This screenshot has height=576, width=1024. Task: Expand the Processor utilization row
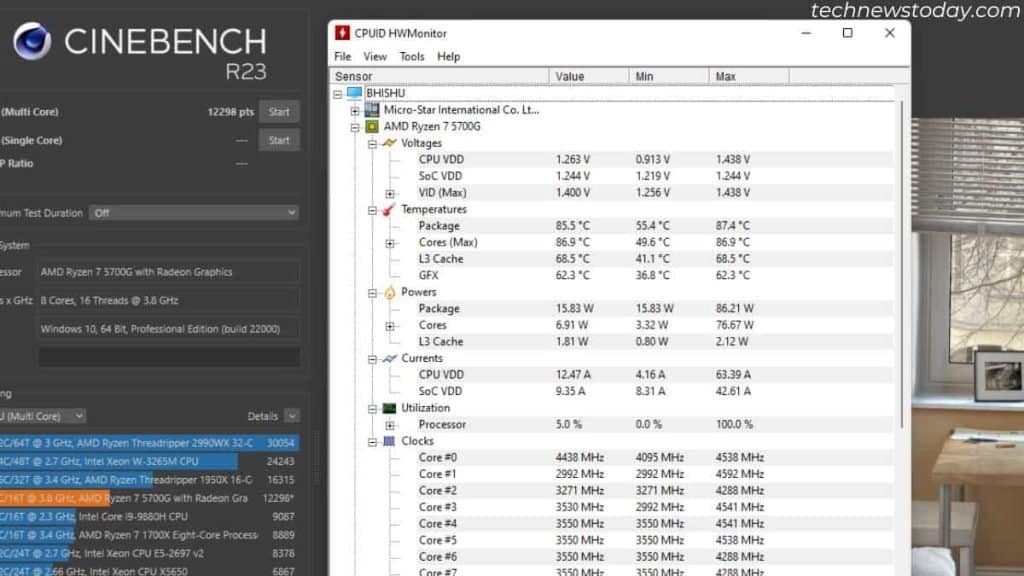390,425
